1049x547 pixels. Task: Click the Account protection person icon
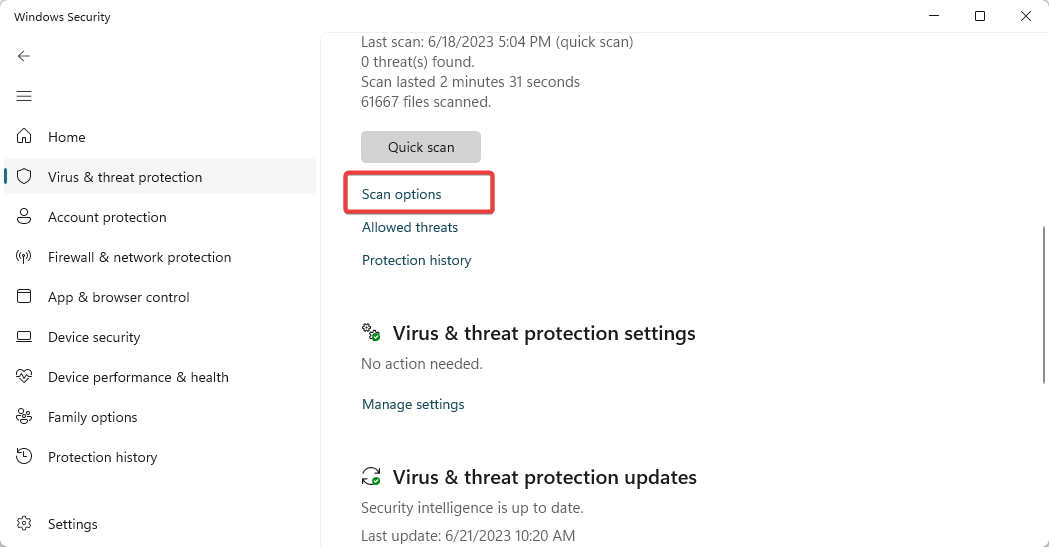tap(24, 217)
